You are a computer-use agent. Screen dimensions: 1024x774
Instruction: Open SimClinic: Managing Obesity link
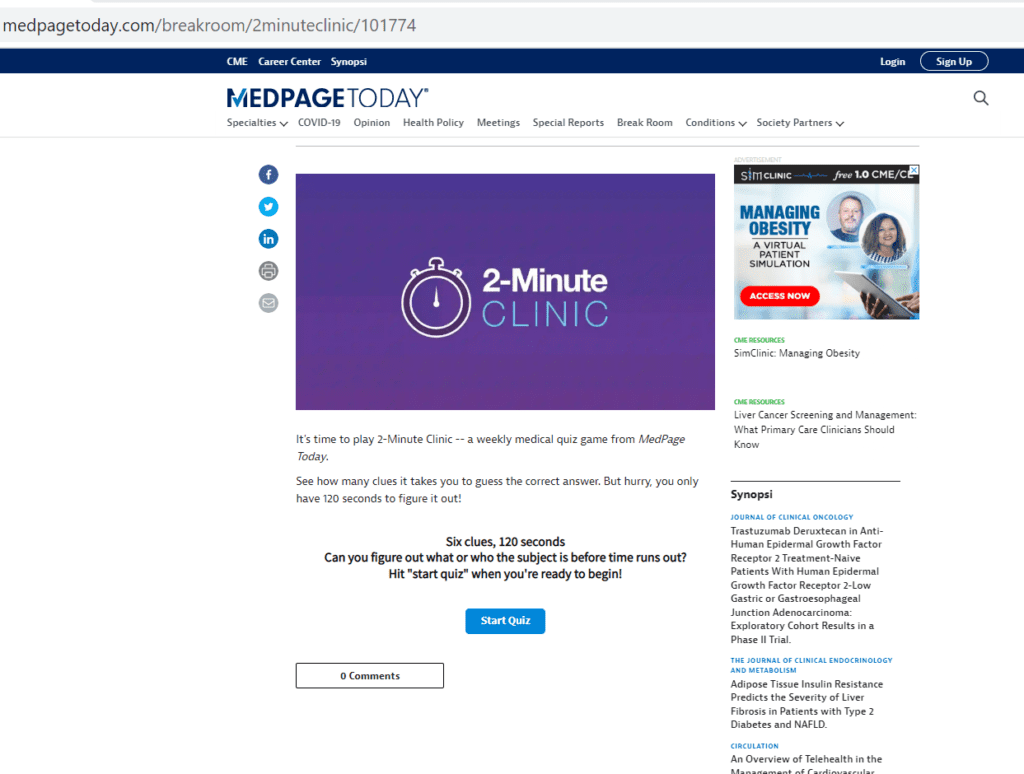pyautogui.click(x=797, y=353)
